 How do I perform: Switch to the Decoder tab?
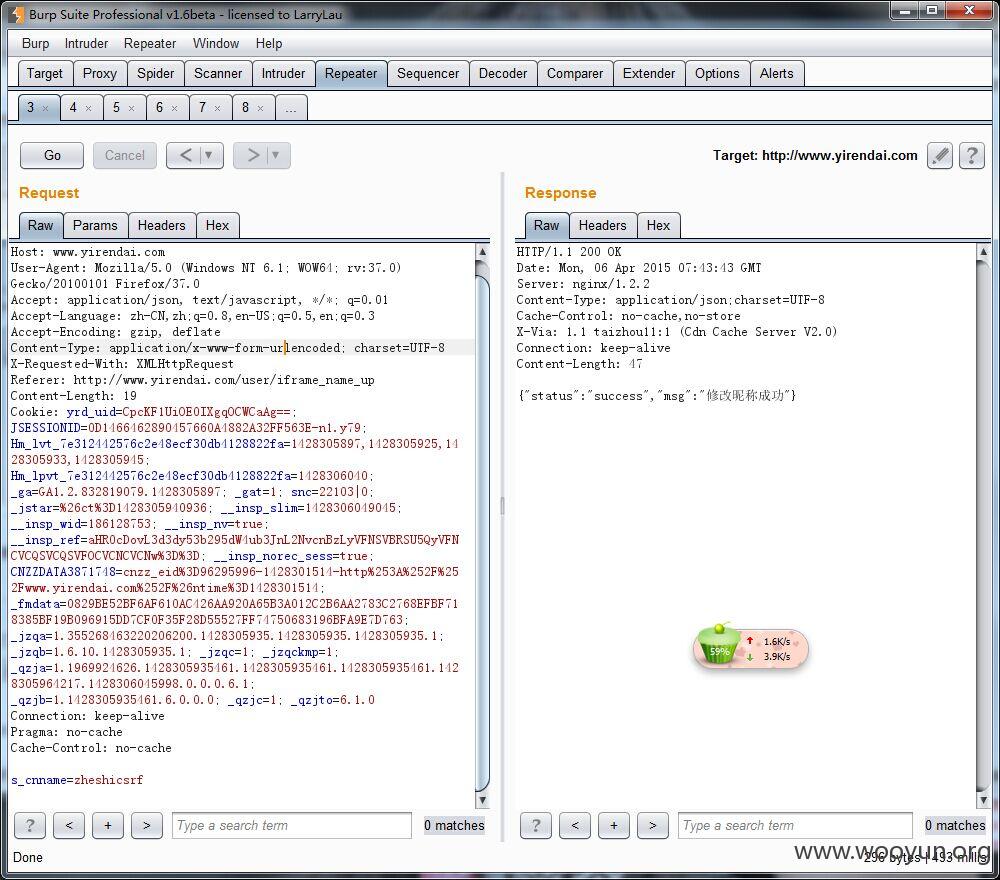pyautogui.click(x=503, y=73)
